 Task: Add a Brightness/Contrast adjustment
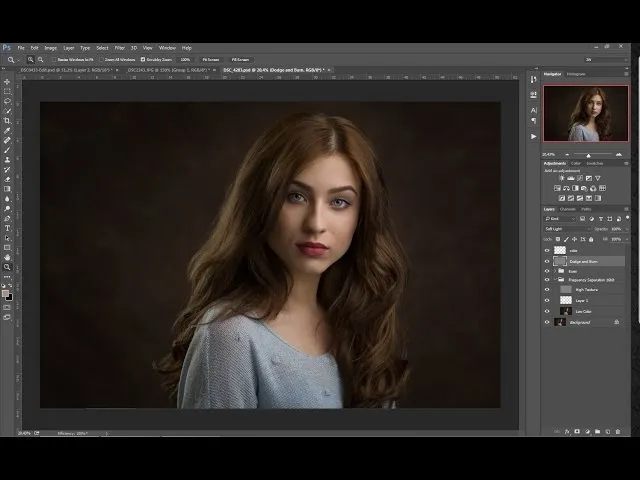click(x=562, y=178)
